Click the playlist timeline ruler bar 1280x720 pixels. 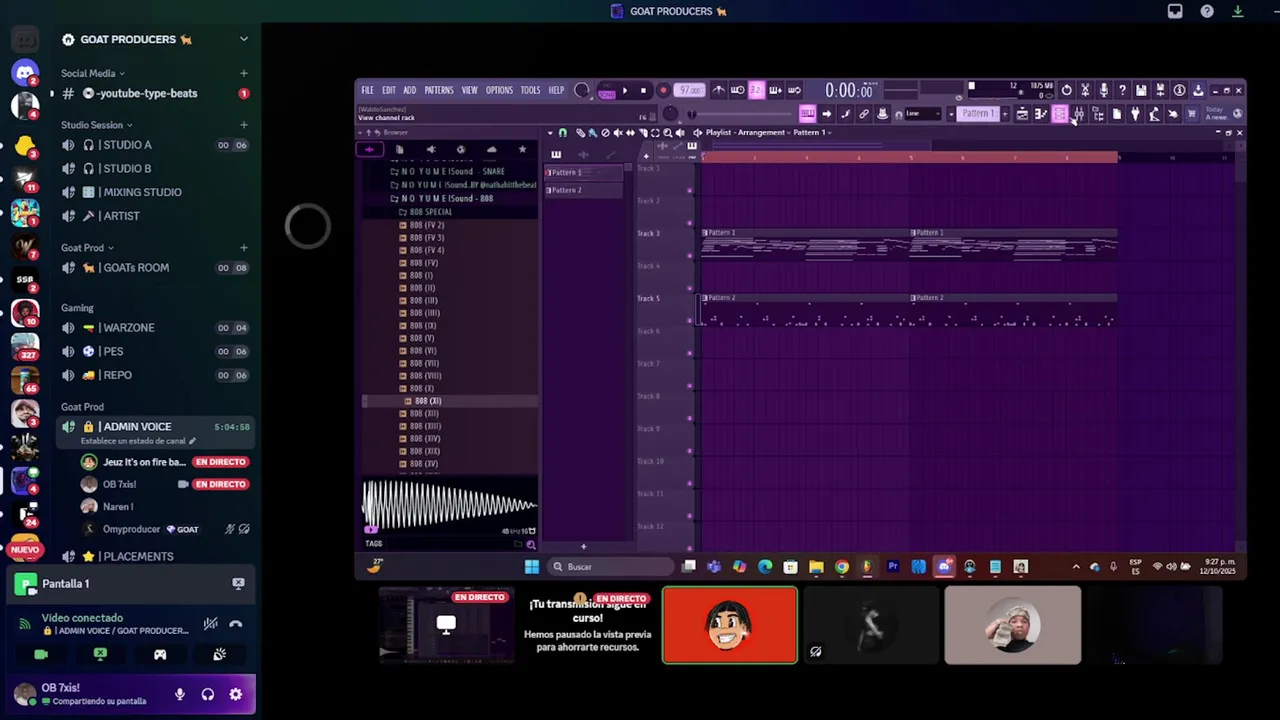pos(908,157)
